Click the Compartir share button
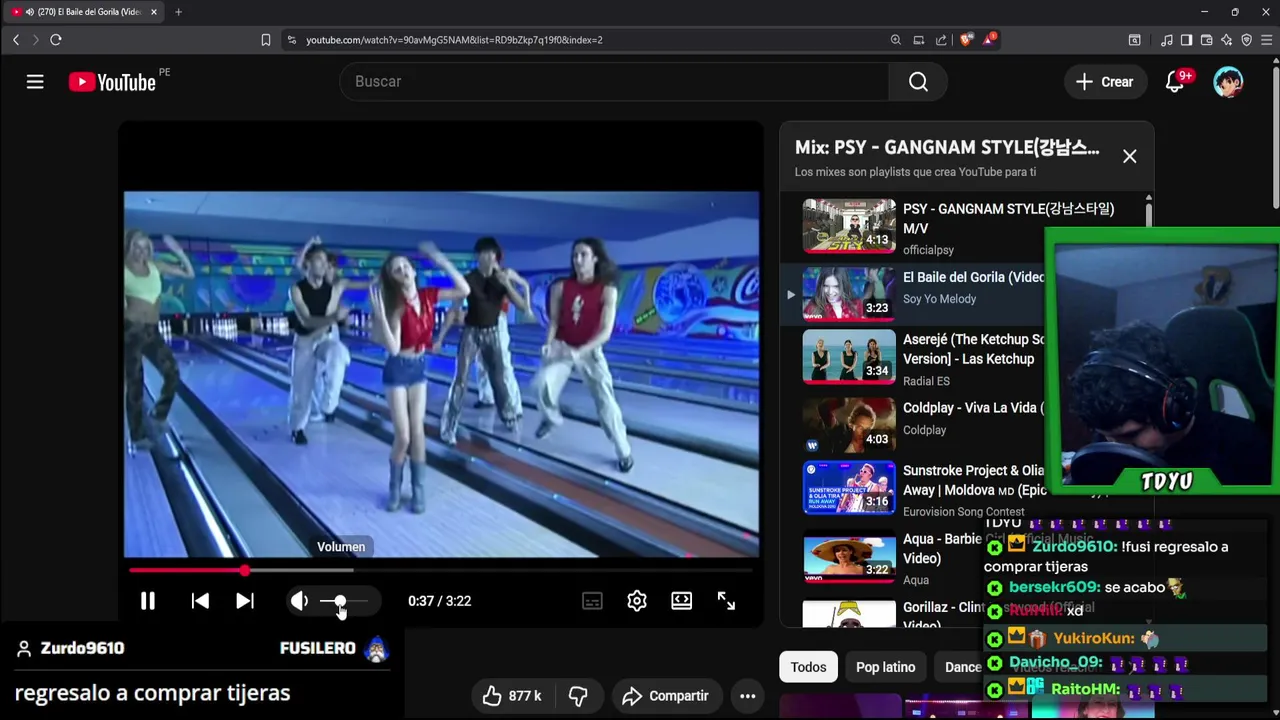Viewport: 1280px width, 720px height. click(x=665, y=696)
